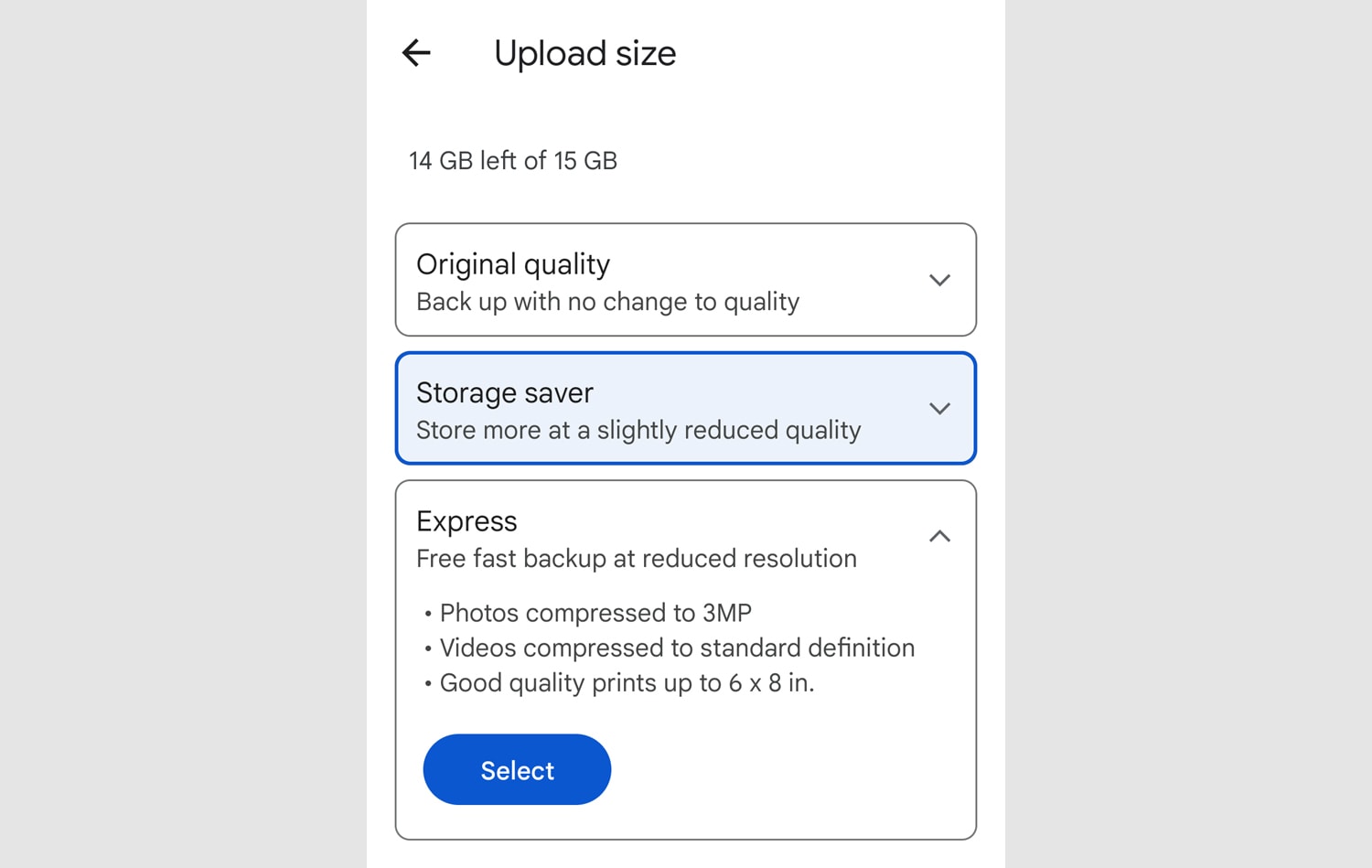Go back using the arrow icon
Viewport: 1372px width, 868px height.
[416, 53]
